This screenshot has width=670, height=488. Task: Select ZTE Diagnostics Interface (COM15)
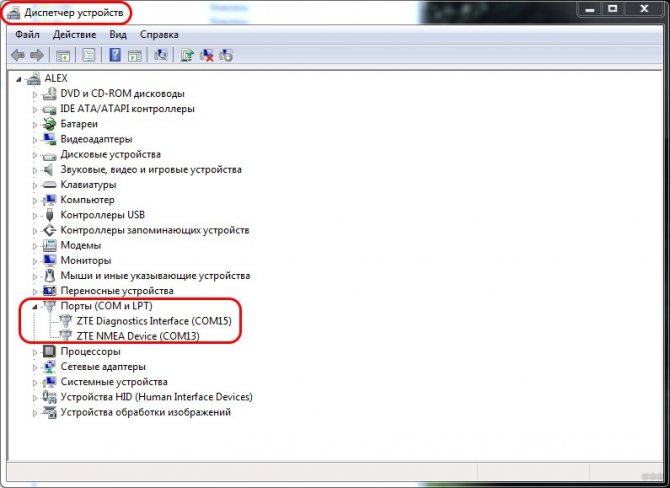(x=154, y=321)
